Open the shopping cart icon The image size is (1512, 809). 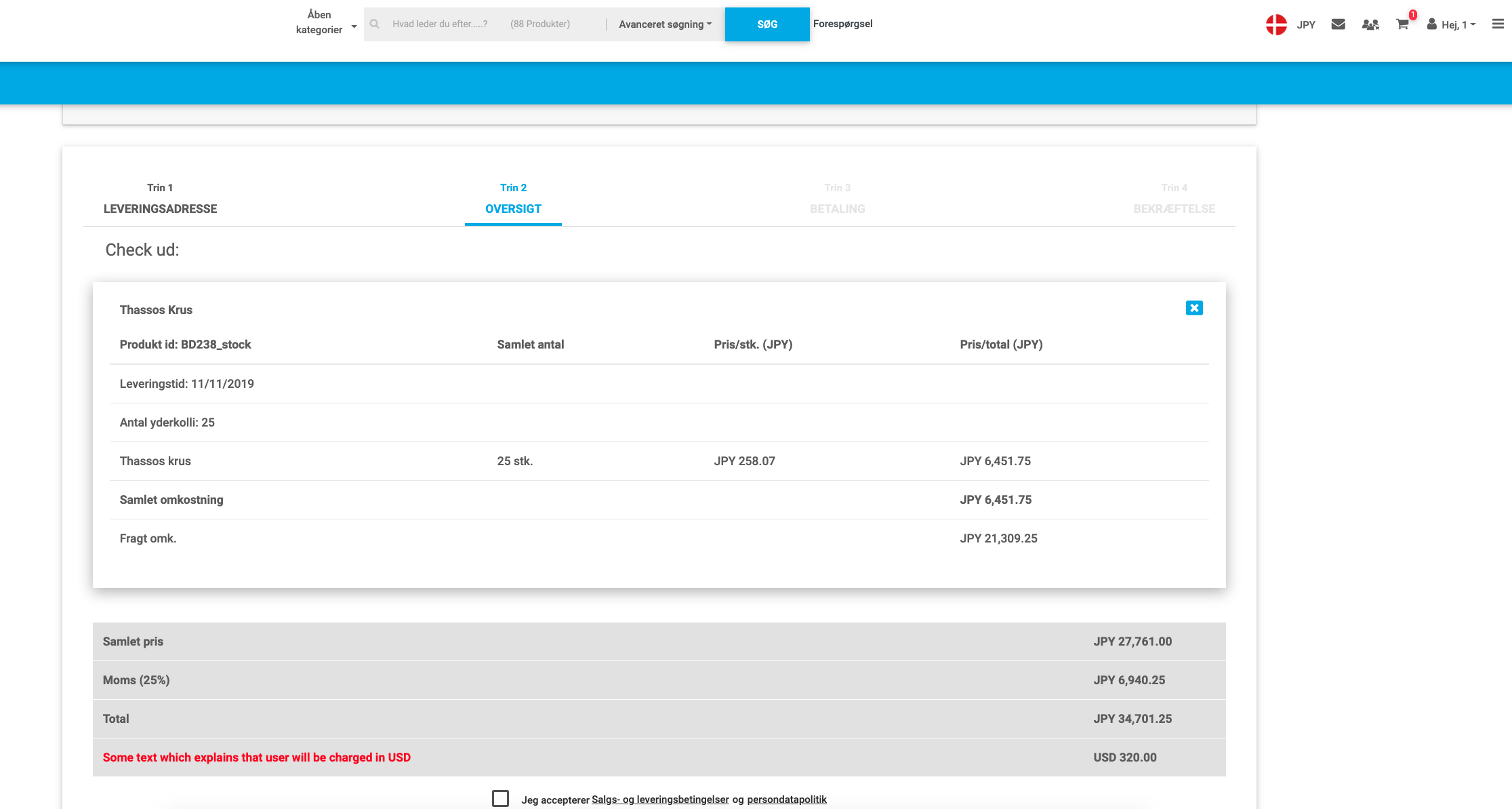point(1403,24)
